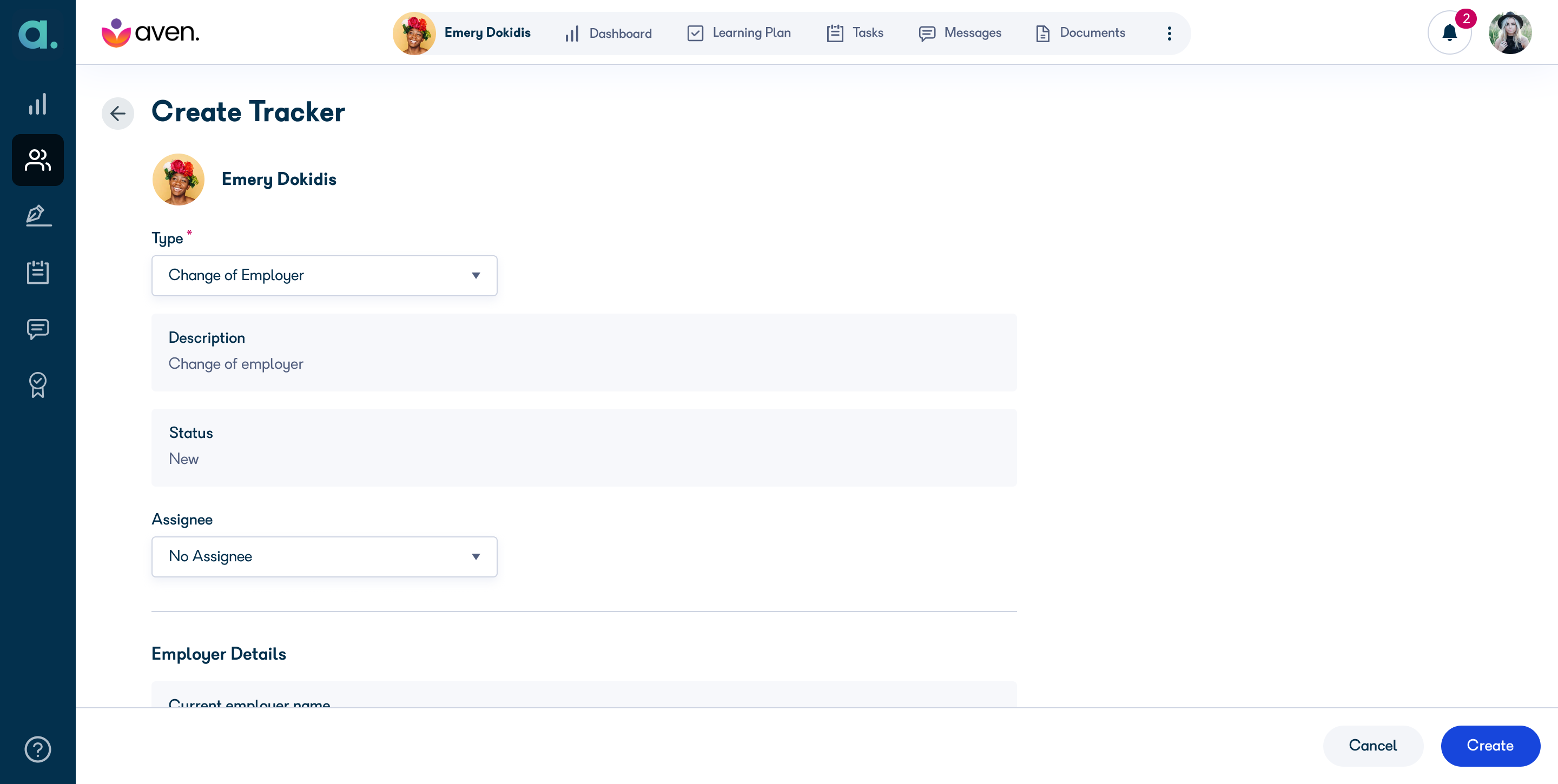Click the 'New' status value
Screen dimensions: 1558x784
click(183, 459)
